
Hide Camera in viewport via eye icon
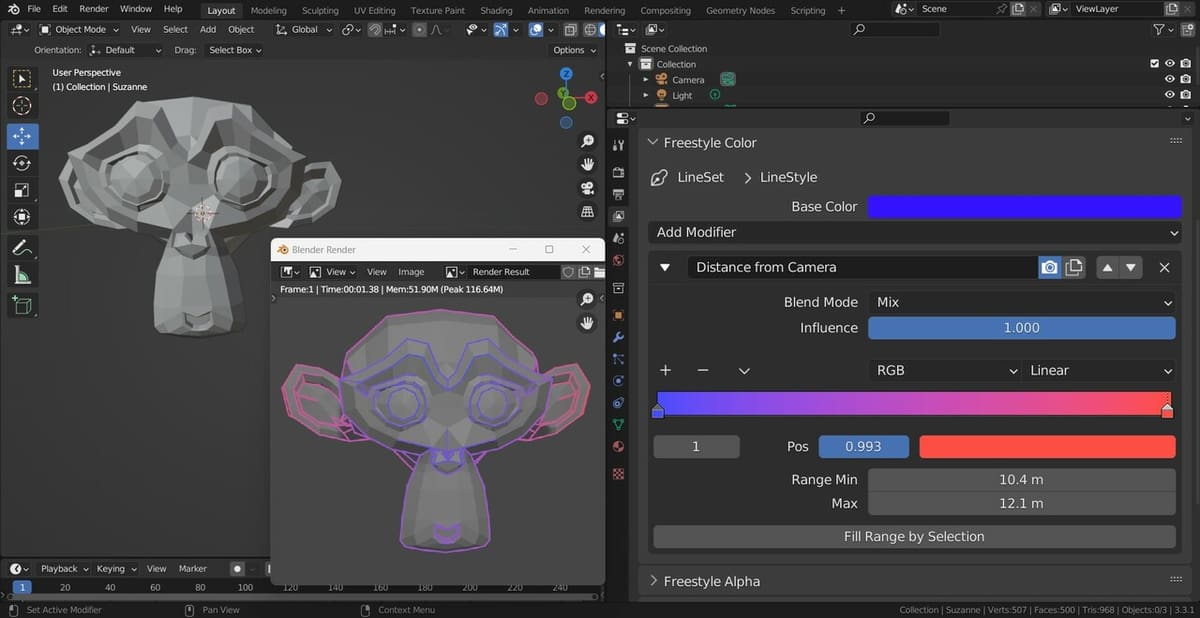point(1169,80)
